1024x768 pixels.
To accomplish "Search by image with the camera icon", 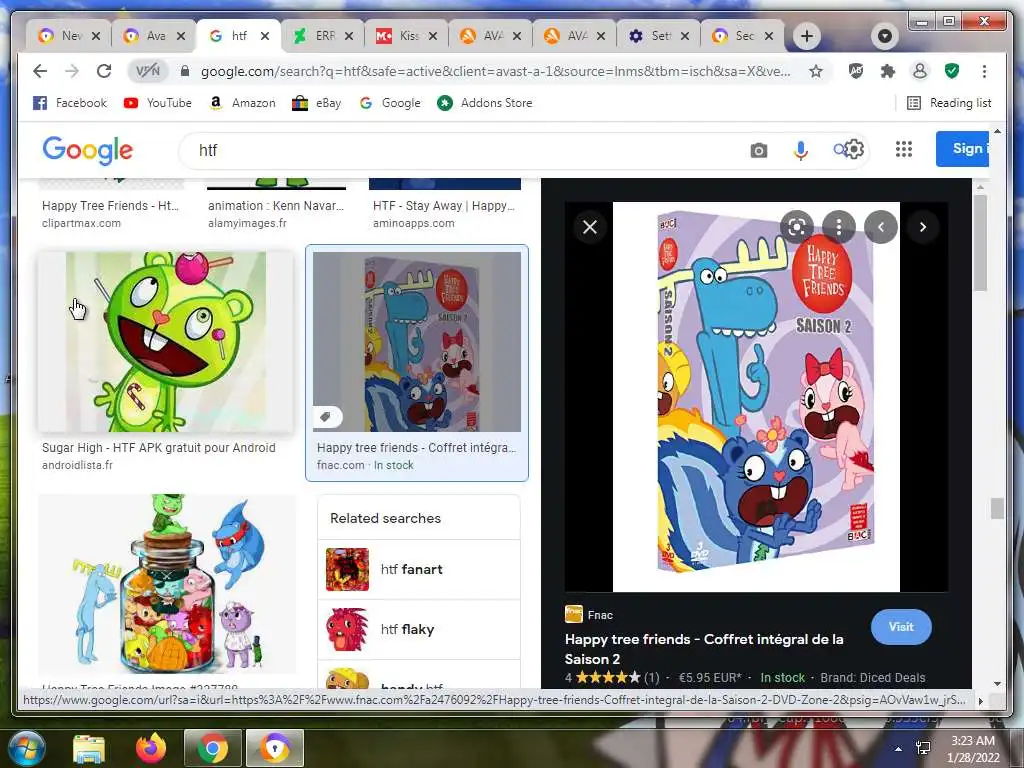I will [x=758, y=151].
